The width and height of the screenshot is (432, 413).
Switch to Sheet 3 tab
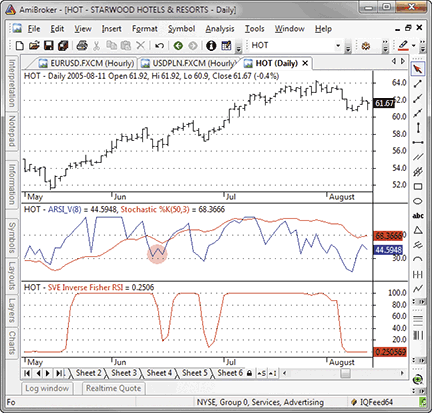(x=124, y=373)
